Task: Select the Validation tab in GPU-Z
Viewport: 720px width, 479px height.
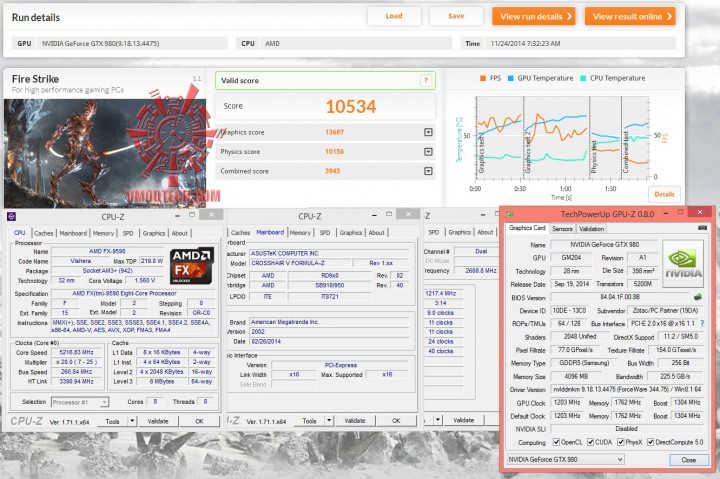Action: (591, 228)
